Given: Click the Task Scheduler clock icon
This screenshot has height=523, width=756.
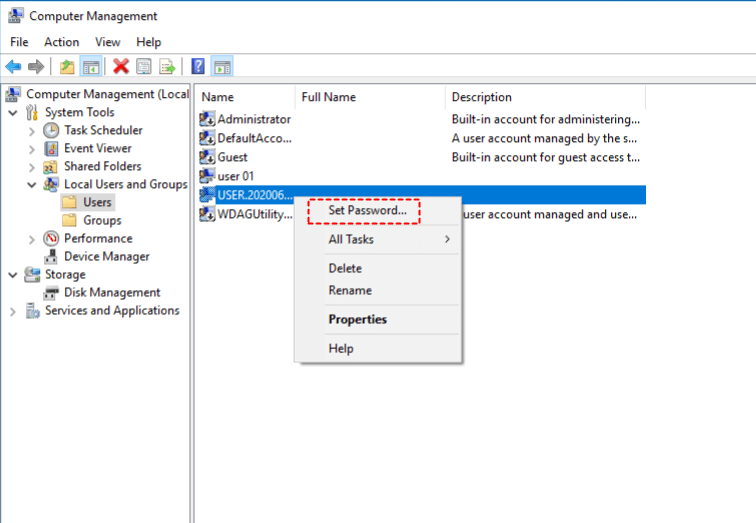Looking at the screenshot, I should [x=51, y=130].
